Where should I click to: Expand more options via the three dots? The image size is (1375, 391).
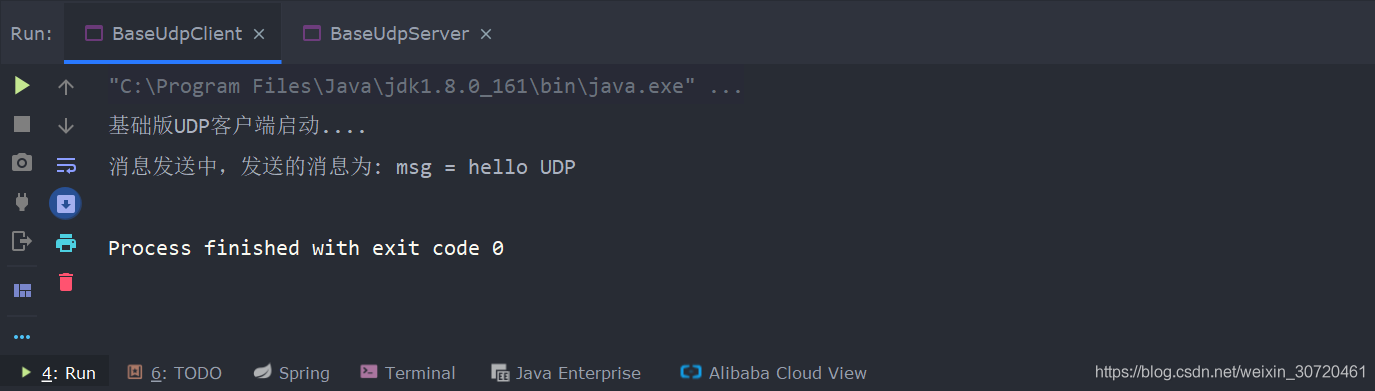click(22, 337)
